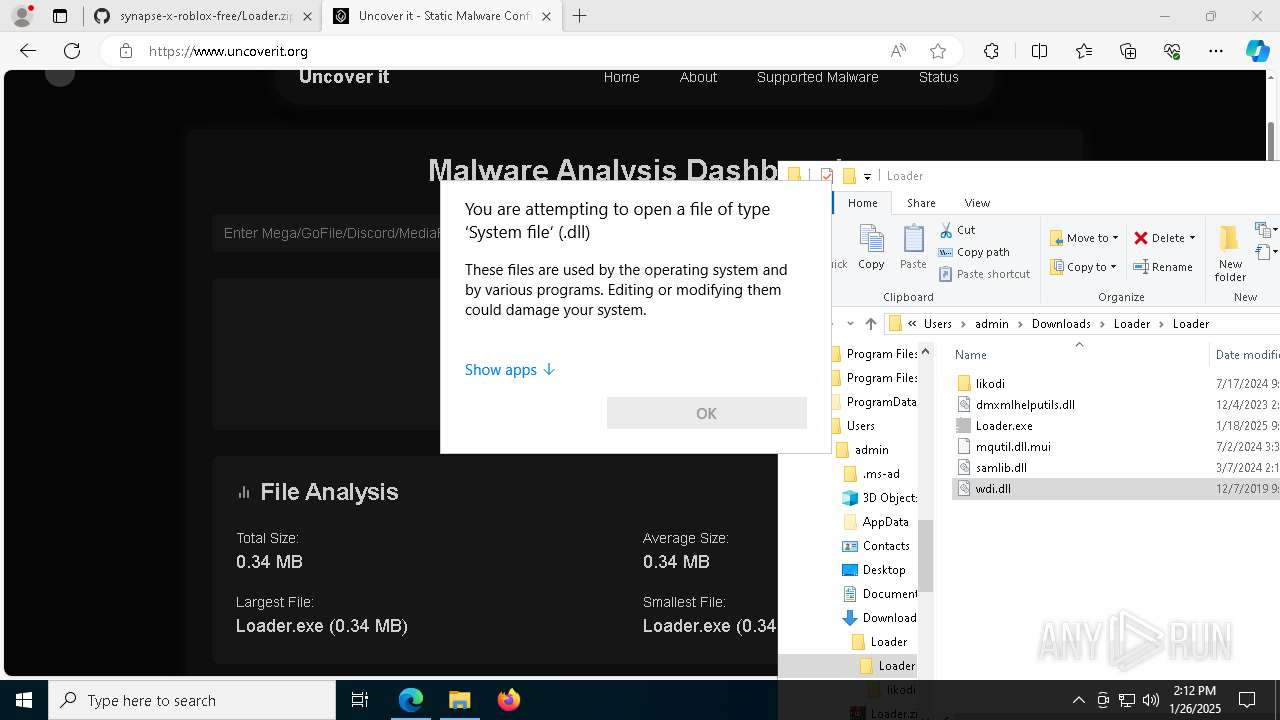Select ProgramData in the navigation tree
The height and width of the screenshot is (720, 1280).
coord(880,402)
